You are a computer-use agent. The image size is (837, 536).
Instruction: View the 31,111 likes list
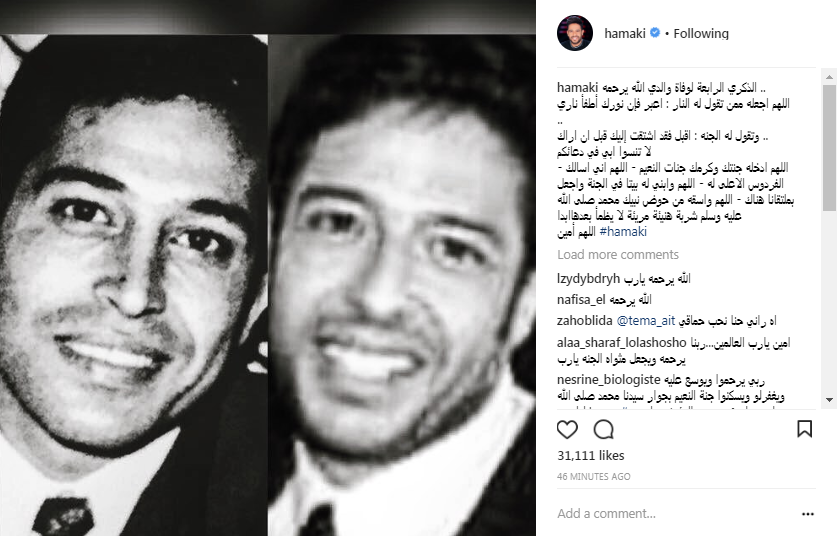pyautogui.click(x=590, y=455)
